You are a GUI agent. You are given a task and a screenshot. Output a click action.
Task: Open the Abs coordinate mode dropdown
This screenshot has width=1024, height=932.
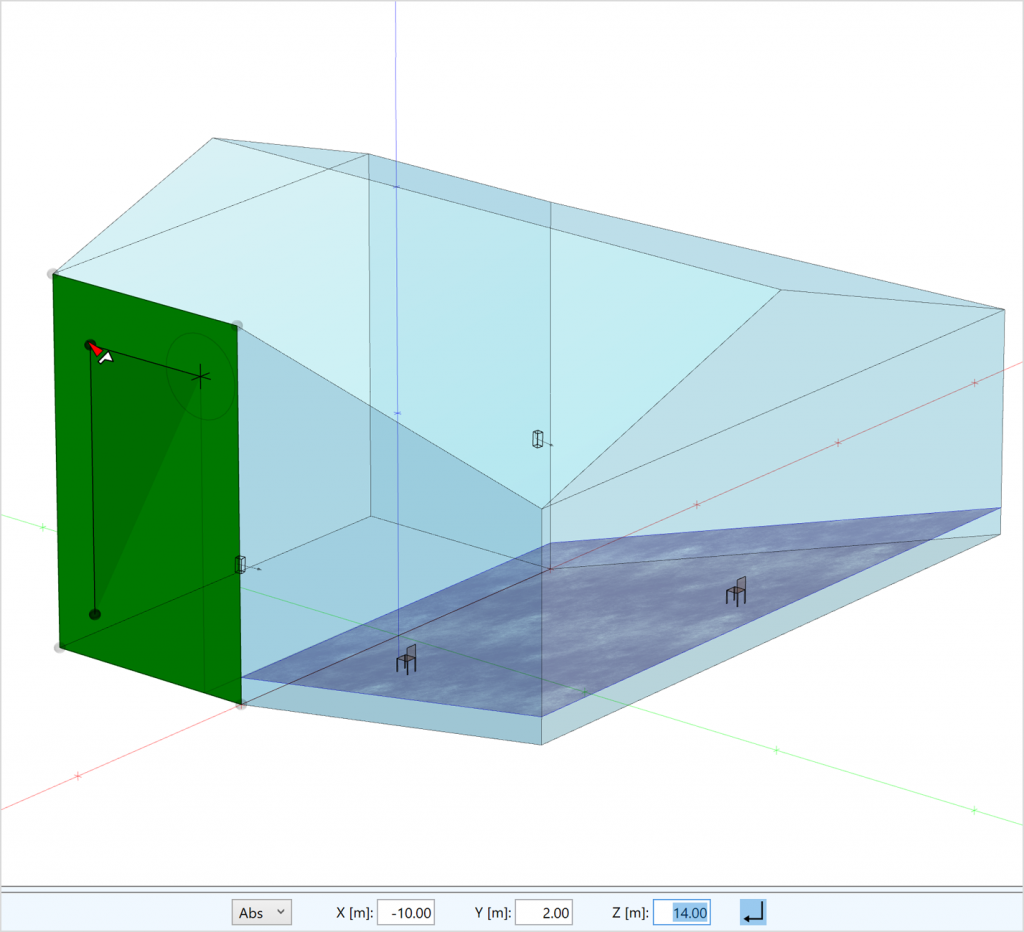click(x=261, y=912)
